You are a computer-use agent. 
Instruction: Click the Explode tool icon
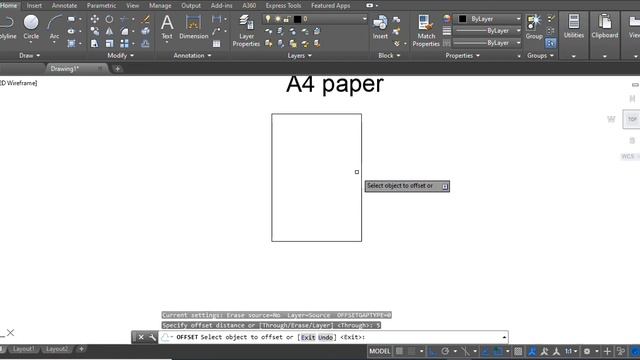[145, 31]
